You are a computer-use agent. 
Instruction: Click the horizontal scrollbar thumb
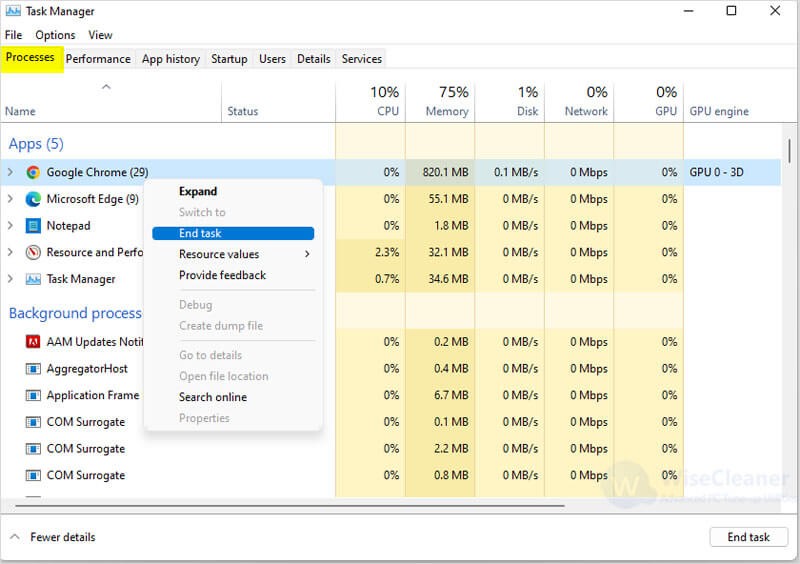click(290, 506)
